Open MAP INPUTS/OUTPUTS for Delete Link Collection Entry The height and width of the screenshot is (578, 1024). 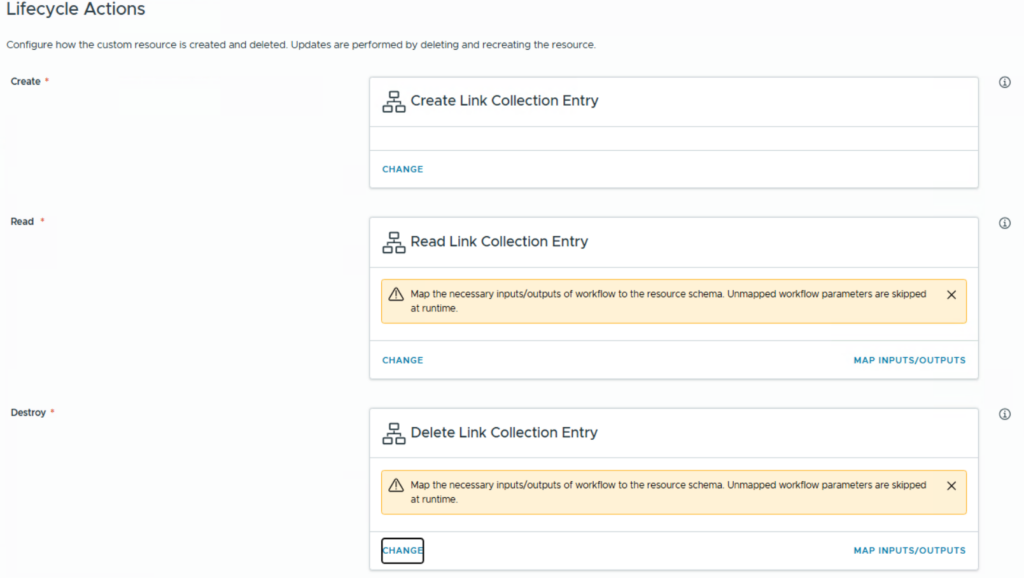(909, 550)
